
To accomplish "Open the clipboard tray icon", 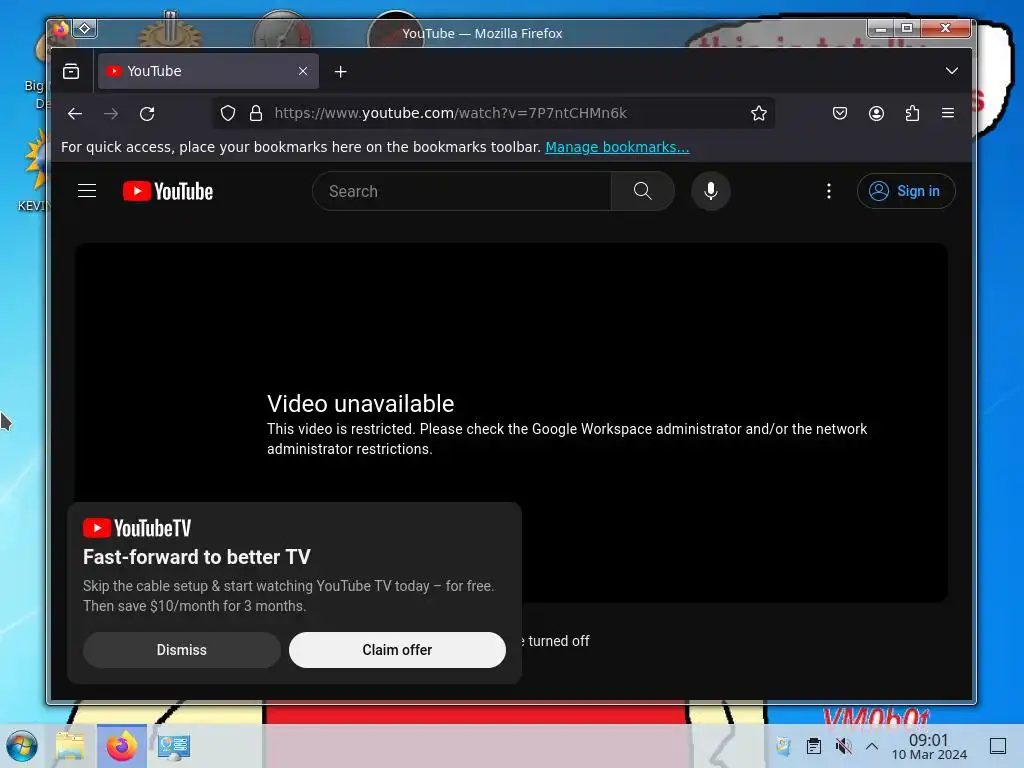I will click(x=814, y=746).
